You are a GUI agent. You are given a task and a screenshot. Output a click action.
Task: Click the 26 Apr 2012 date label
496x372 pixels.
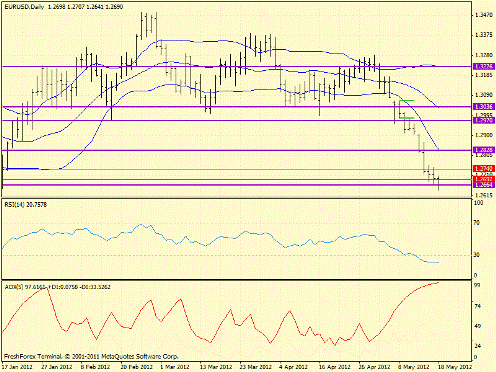tap(375, 367)
